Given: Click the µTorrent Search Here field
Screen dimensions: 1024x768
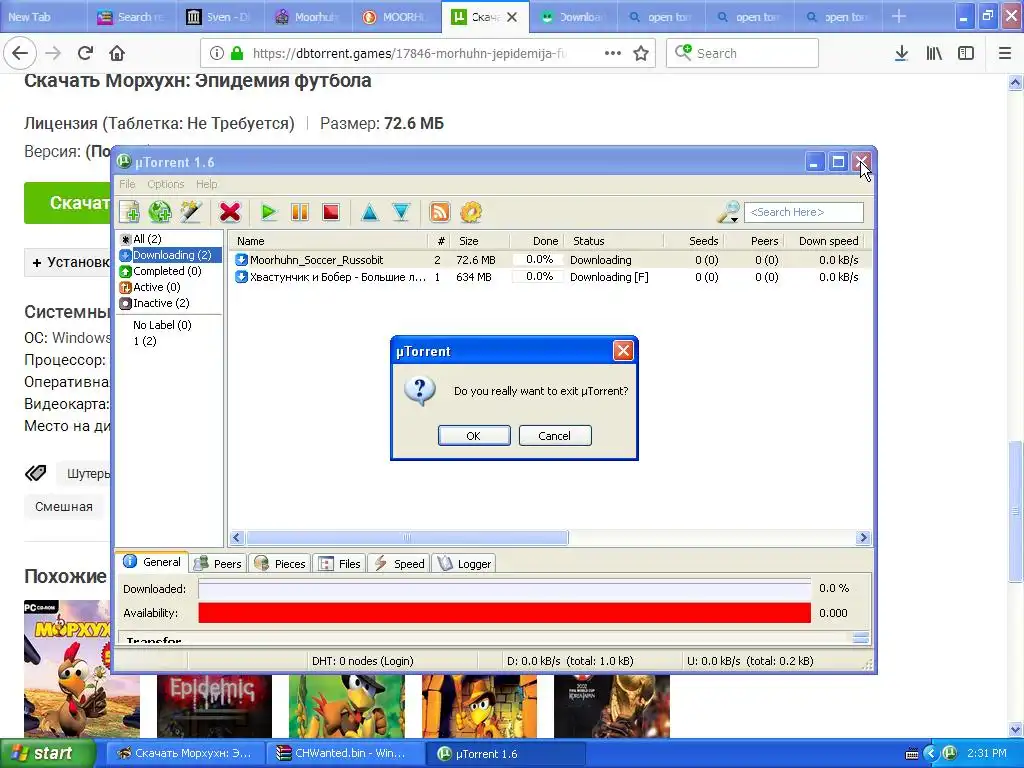Looking at the screenshot, I should click(804, 212).
